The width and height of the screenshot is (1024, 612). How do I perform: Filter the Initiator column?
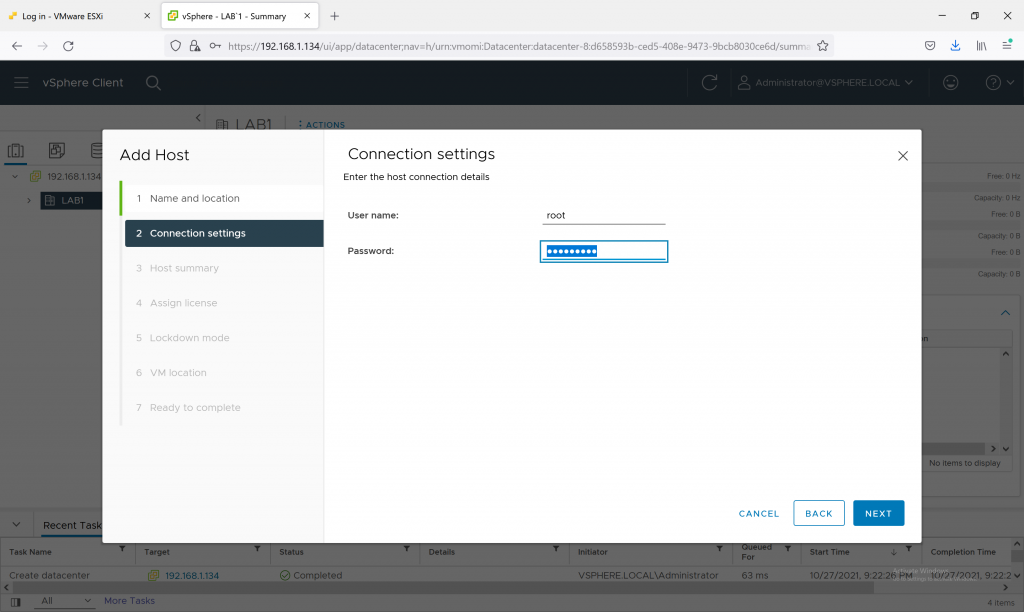(719, 549)
